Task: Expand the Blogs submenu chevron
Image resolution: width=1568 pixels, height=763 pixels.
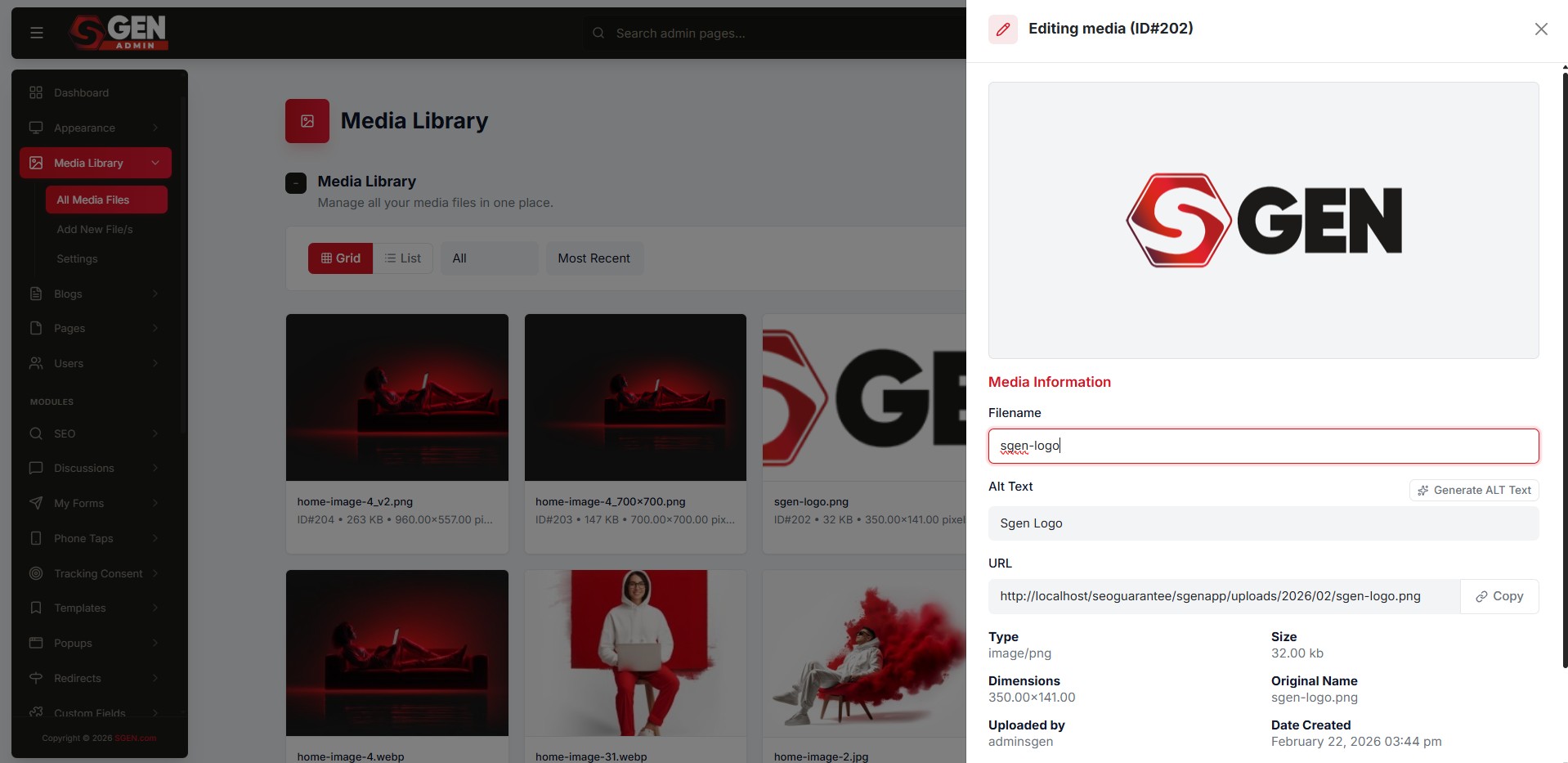Action: pos(155,294)
